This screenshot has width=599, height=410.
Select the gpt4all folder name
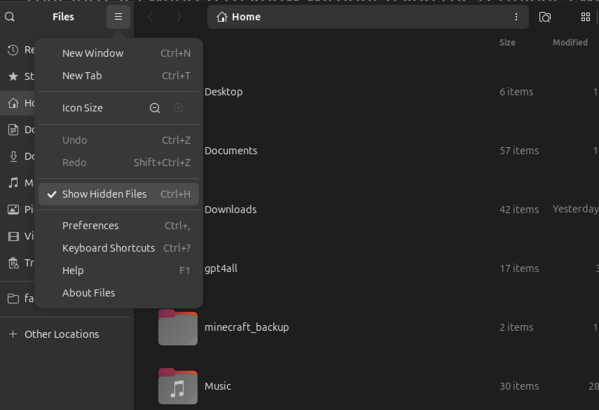[221, 269]
